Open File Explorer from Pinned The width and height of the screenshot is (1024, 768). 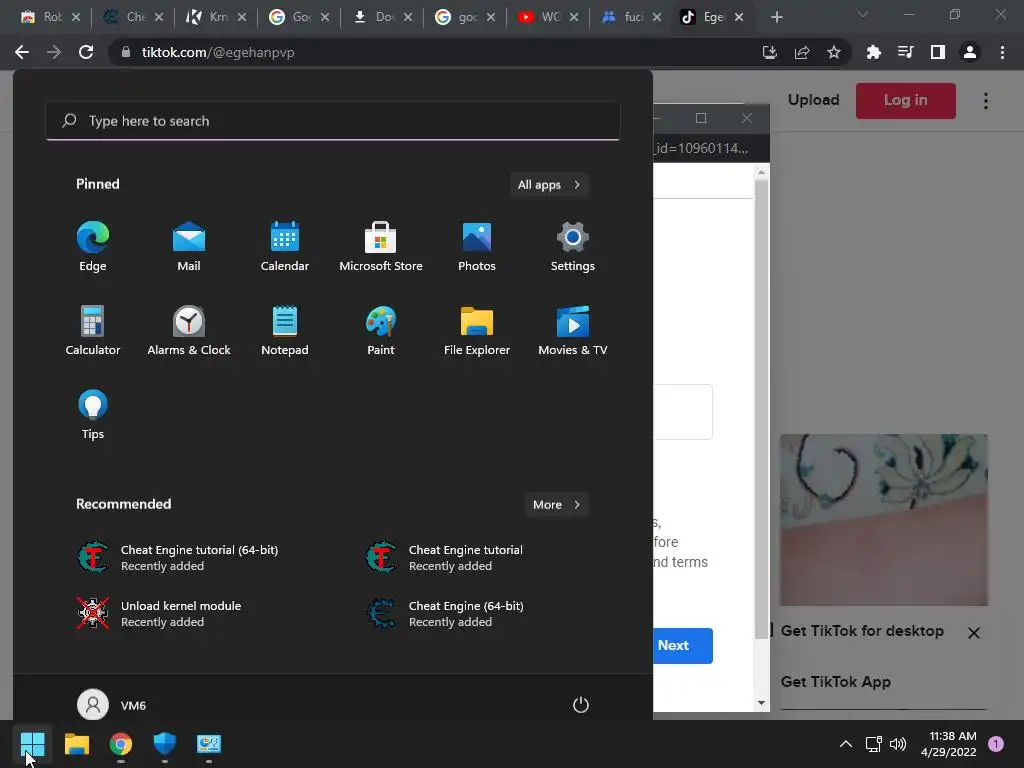(x=477, y=330)
